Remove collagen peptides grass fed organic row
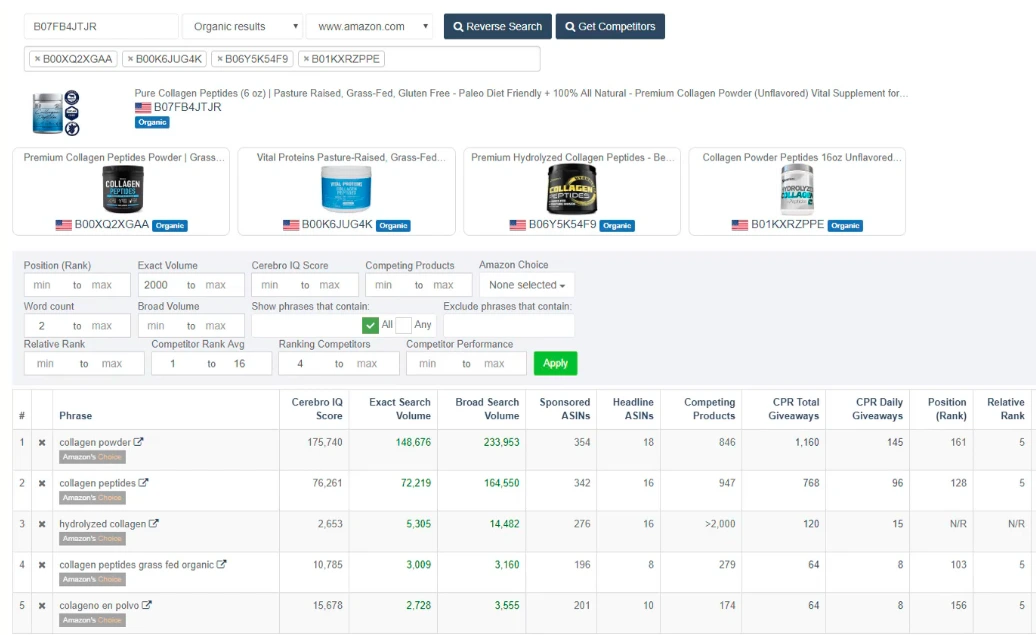The image size is (1036, 635). 42,565
